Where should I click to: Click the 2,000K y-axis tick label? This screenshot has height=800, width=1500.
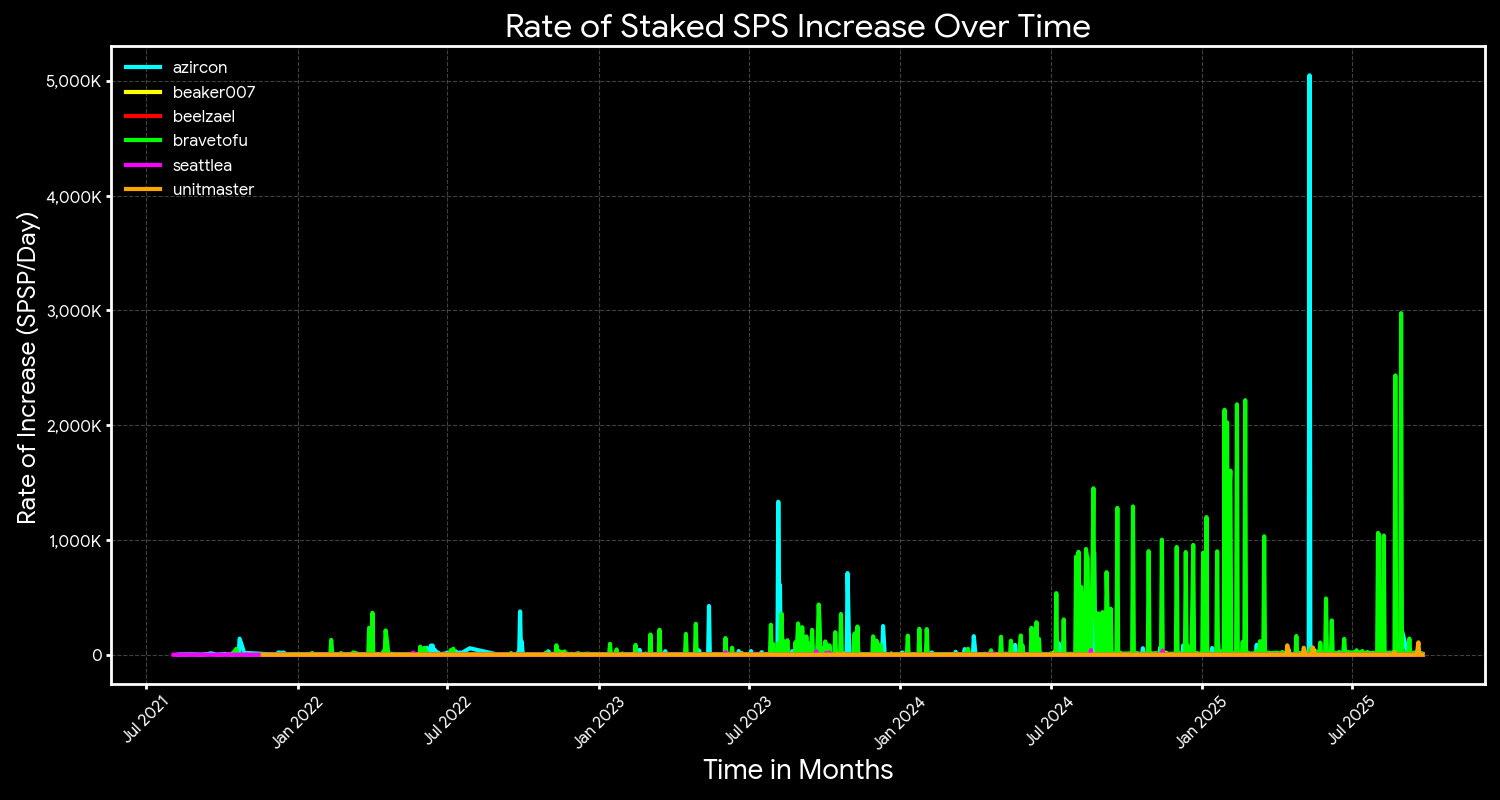tap(74, 426)
